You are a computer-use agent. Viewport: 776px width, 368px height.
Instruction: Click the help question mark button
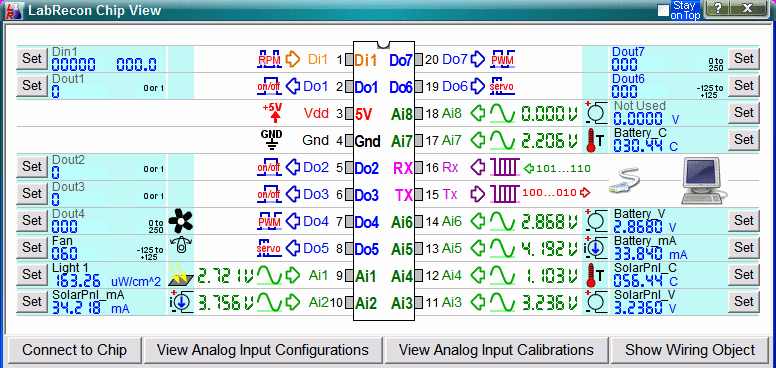tap(718, 9)
